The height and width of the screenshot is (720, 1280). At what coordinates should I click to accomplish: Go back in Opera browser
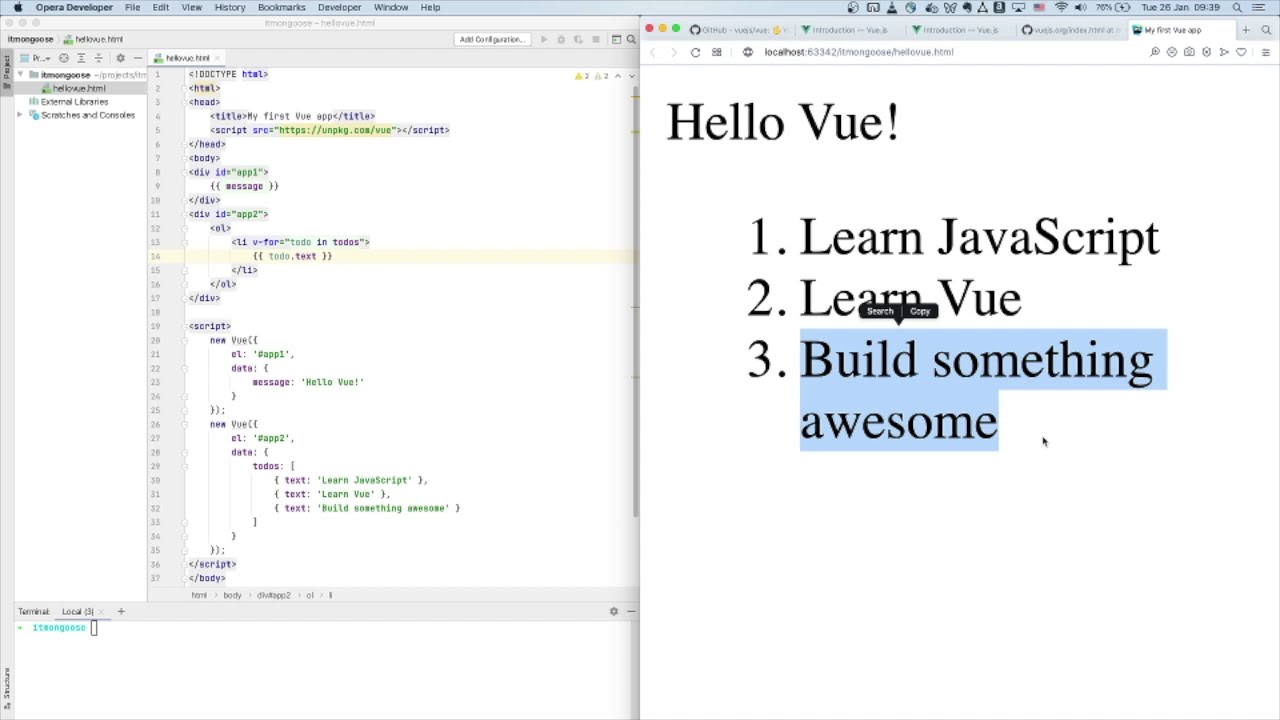[653, 52]
